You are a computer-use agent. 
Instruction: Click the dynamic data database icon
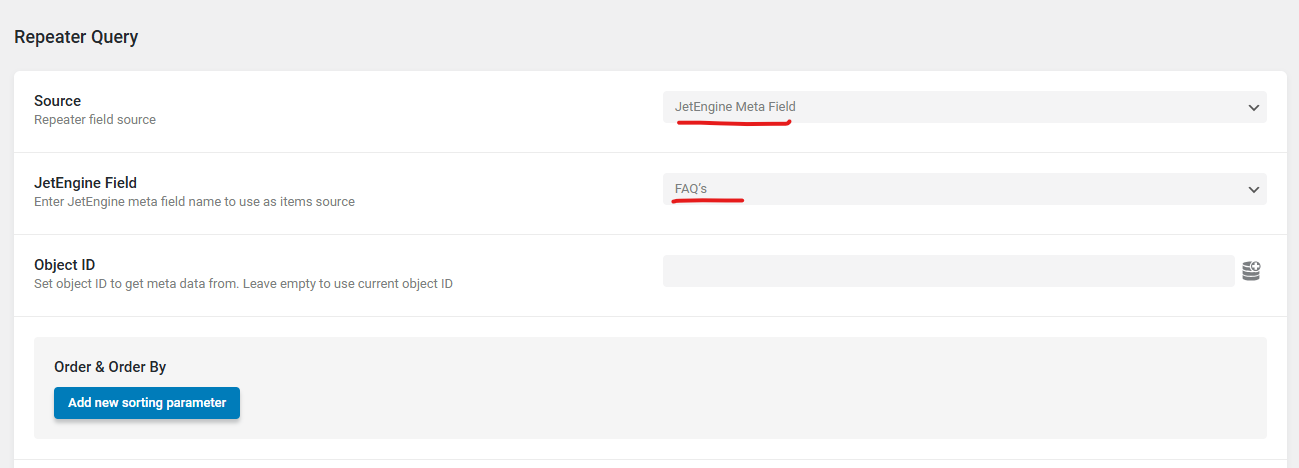(x=1251, y=271)
